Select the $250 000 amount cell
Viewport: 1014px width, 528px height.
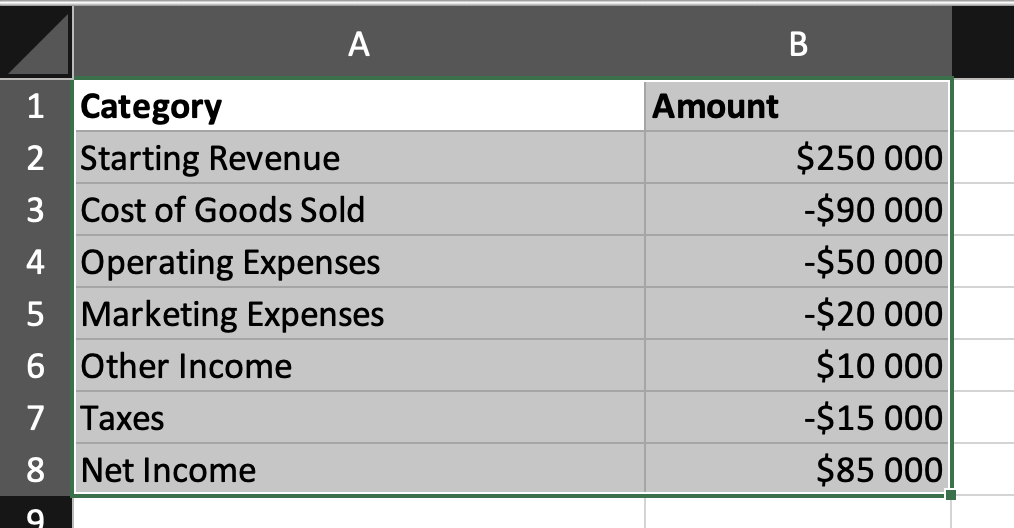(797, 158)
